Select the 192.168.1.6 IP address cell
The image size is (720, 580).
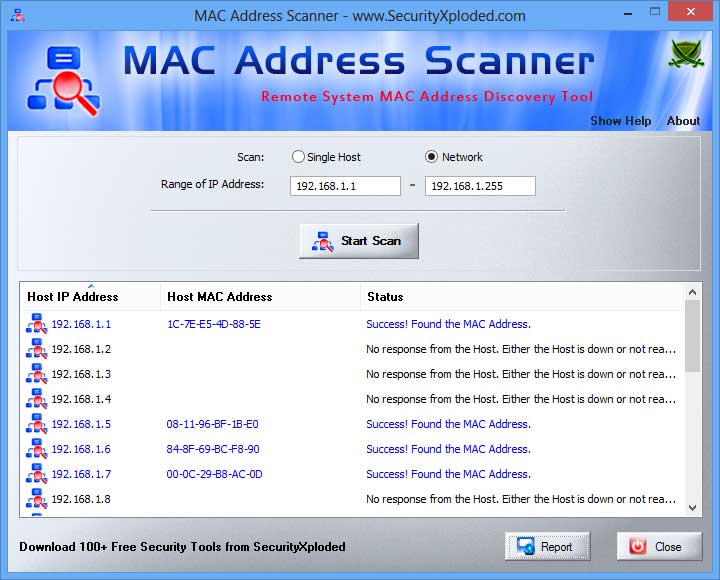pyautogui.click(x=81, y=449)
